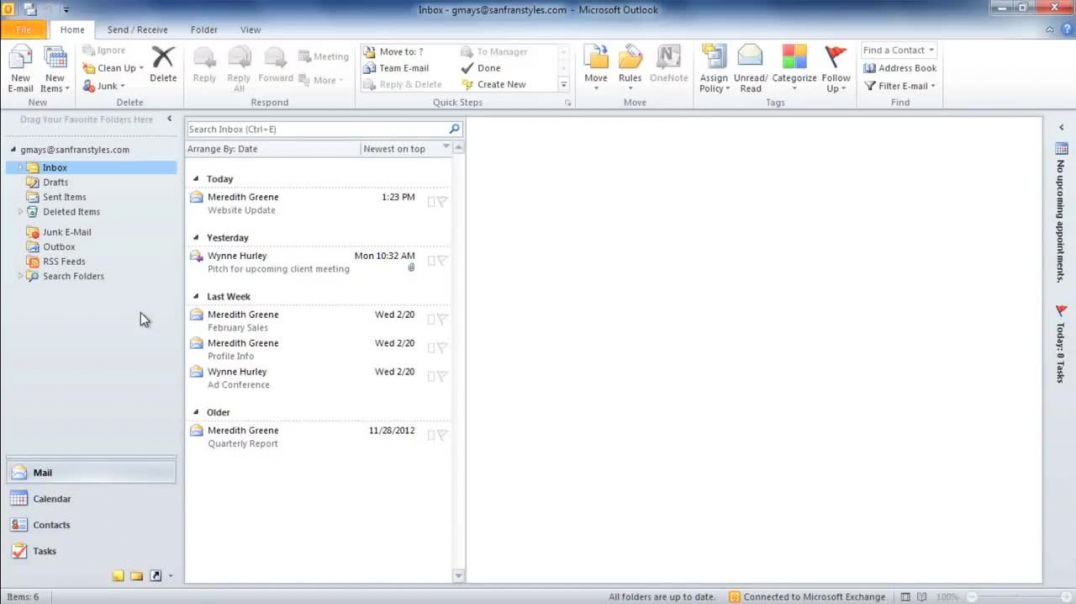
Task: Flag the Profile Info message
Action: pos(443,348)
